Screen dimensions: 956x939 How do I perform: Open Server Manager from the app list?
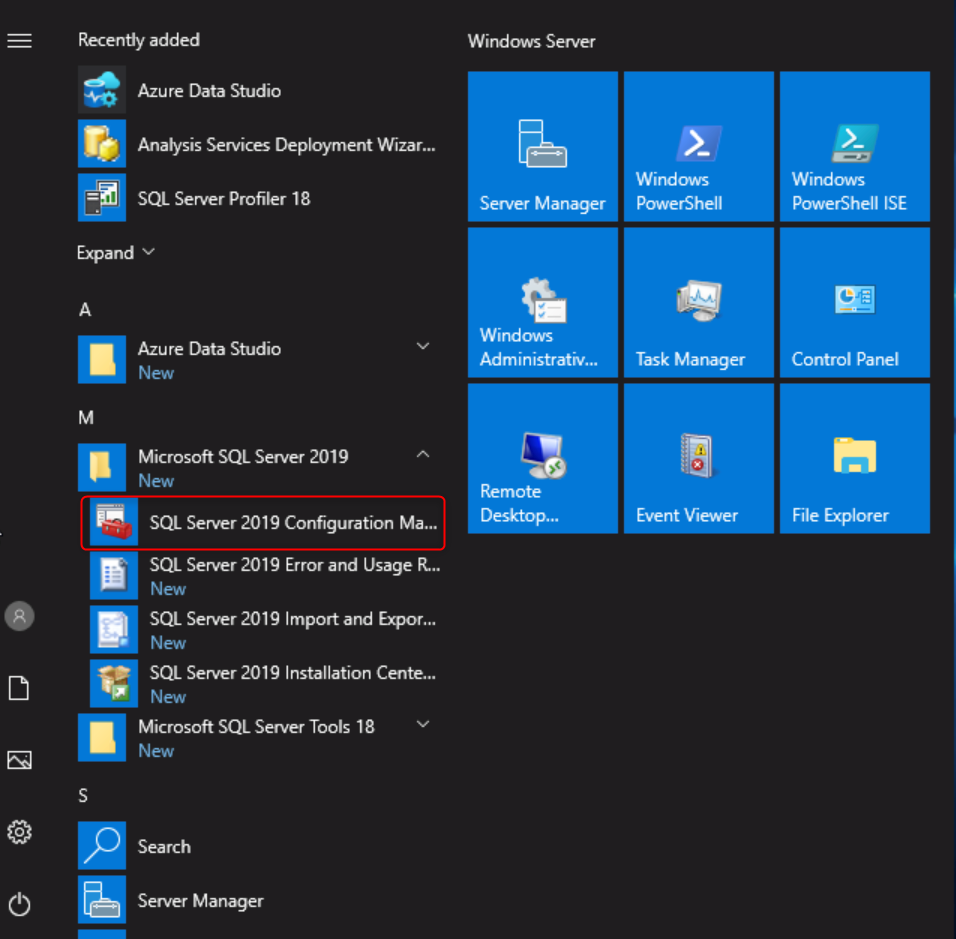coord(259,900)
